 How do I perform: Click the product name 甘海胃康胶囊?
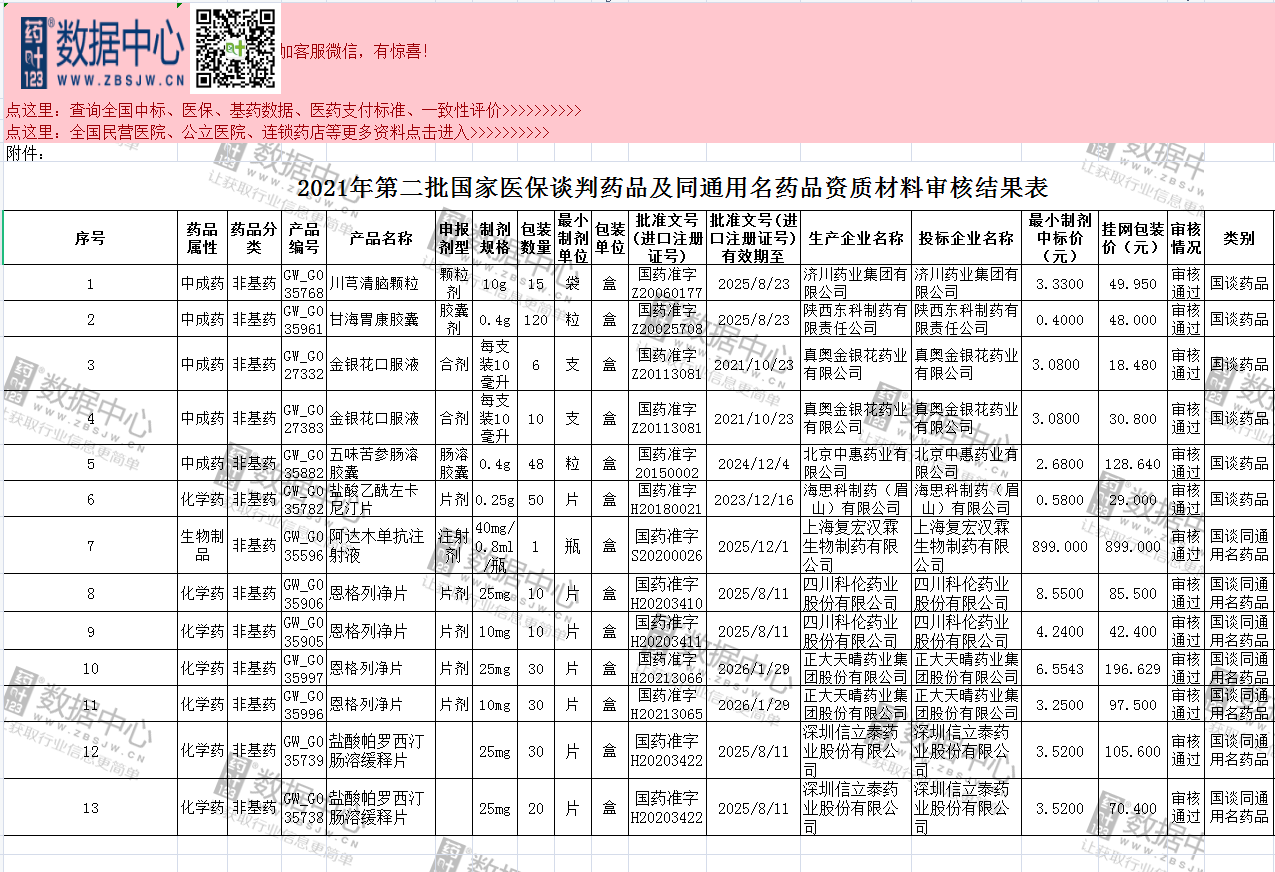pos(381,319)
